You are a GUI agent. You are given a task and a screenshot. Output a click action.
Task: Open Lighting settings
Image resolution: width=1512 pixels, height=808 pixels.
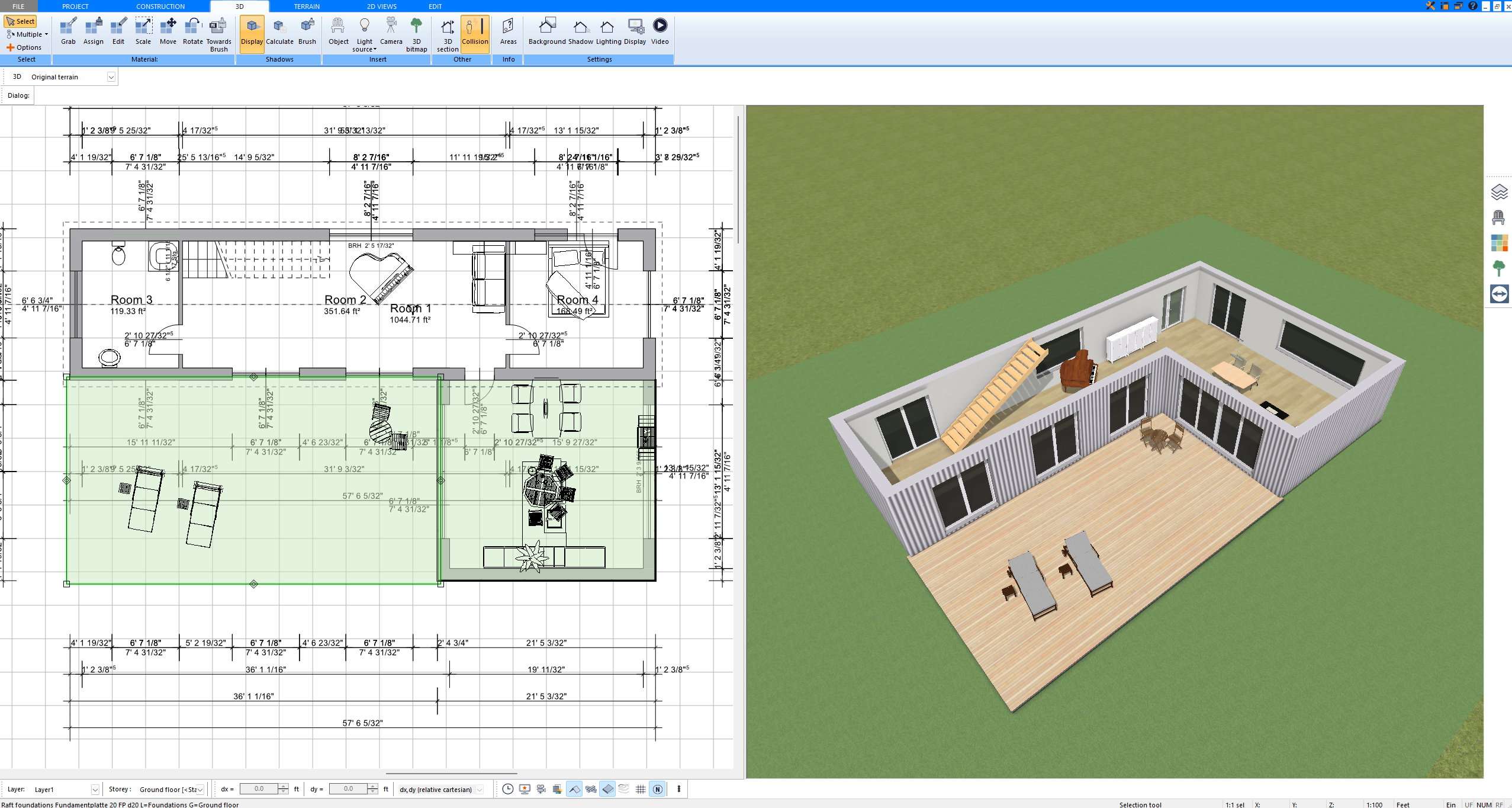pyautogui.click(x=608, y=31)
